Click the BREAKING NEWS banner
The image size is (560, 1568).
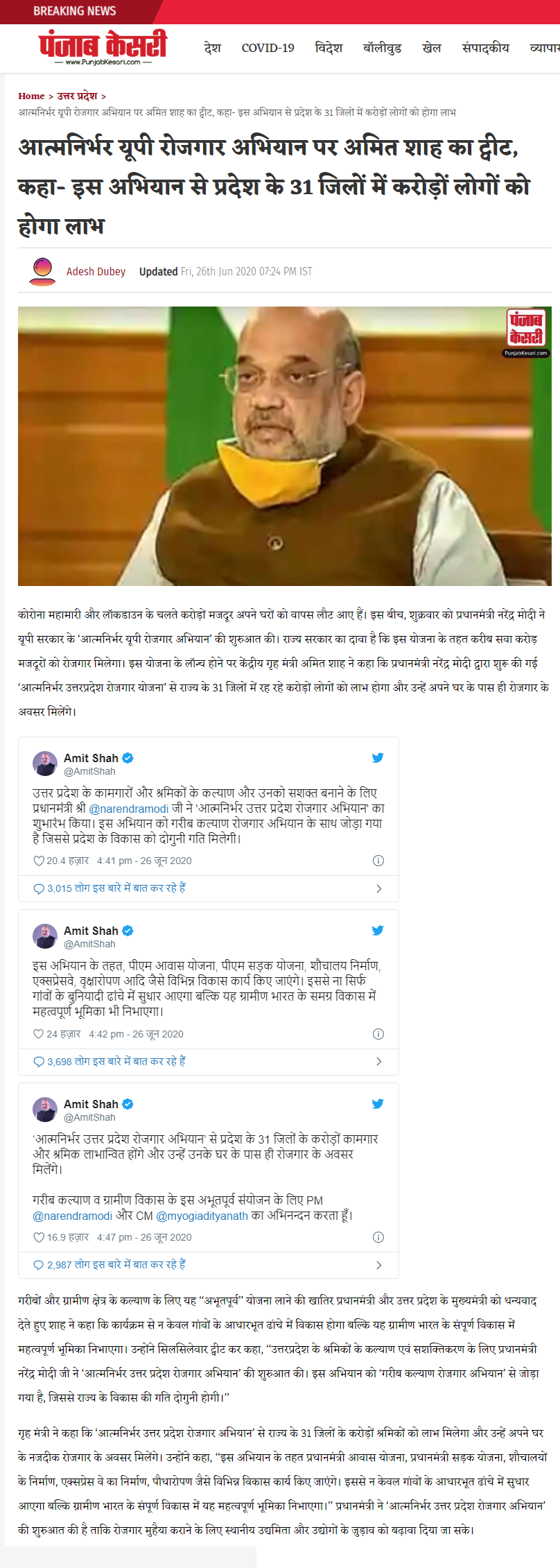[75, 11]
